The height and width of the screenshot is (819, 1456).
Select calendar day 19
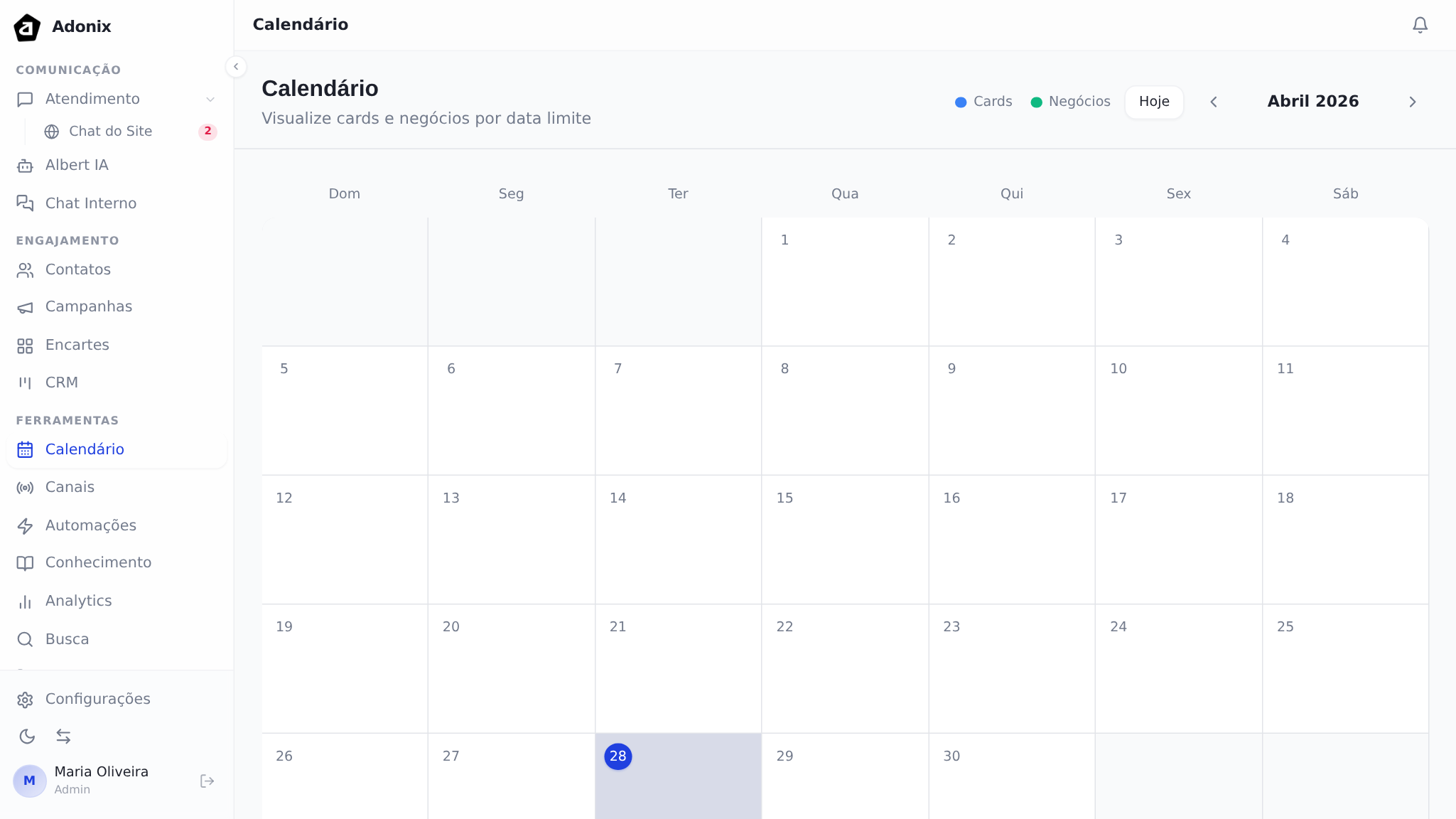[x=345, y=669]
